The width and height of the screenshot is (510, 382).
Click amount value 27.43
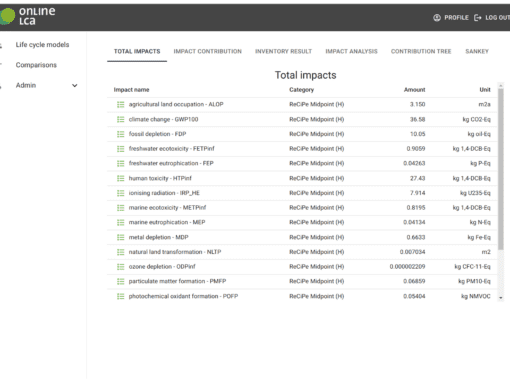pos(417,178)
